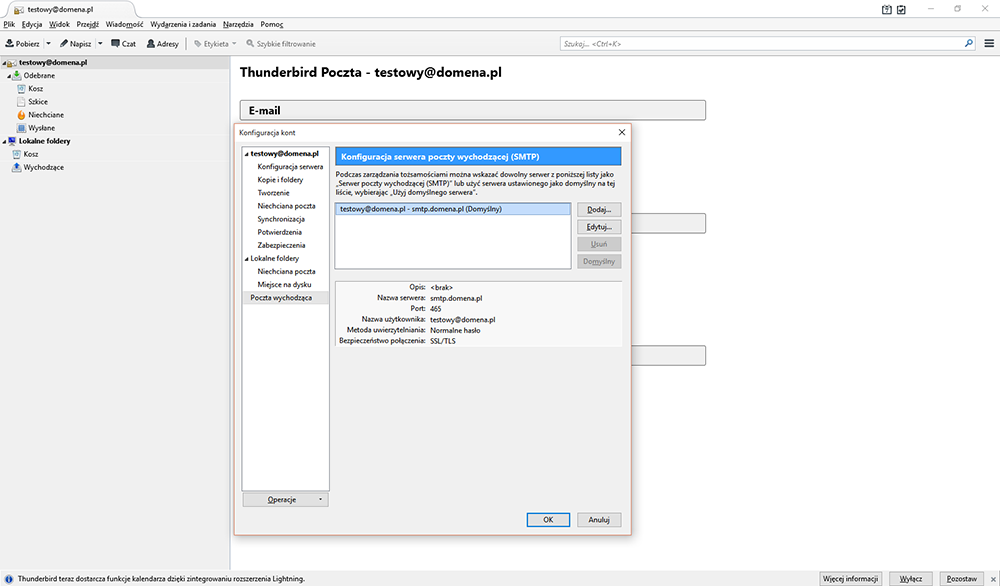Select the testowy@domena.pl mail tab
The width and height of the screenshot is (1000, 586).
tap(69, 10)
